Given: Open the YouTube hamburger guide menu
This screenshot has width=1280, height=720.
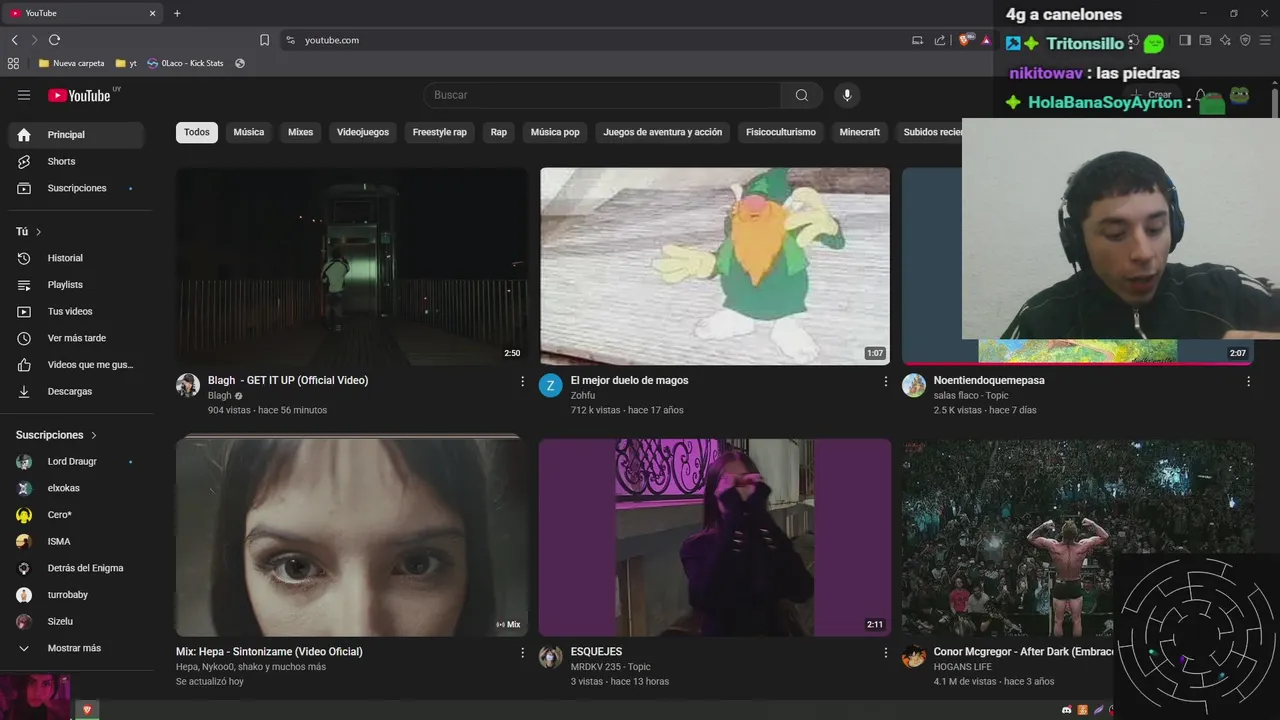Looking at the screenshot, I should click(24, 95).
